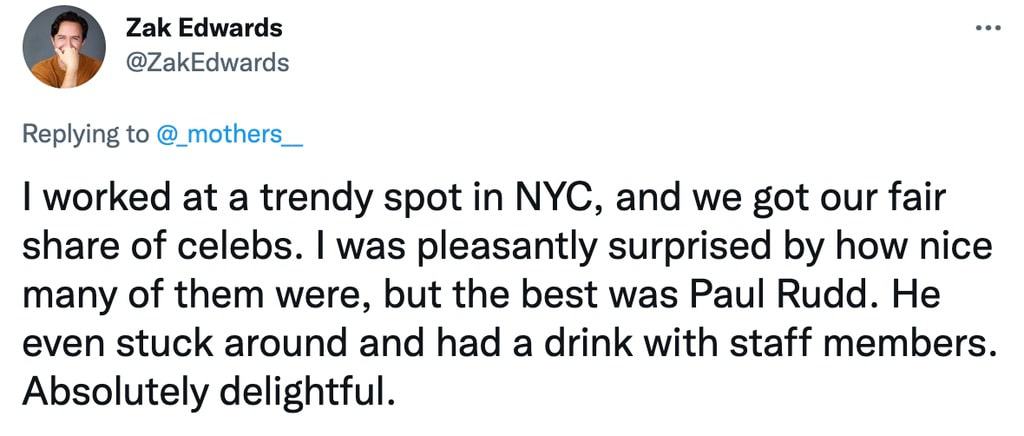Open the @_mothers_ mention link

(229, 135)
